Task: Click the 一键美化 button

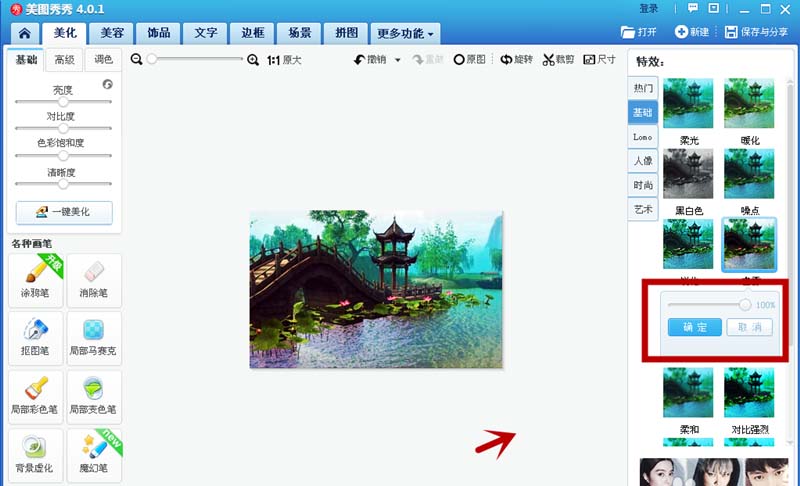Action: tap(64, 212)
